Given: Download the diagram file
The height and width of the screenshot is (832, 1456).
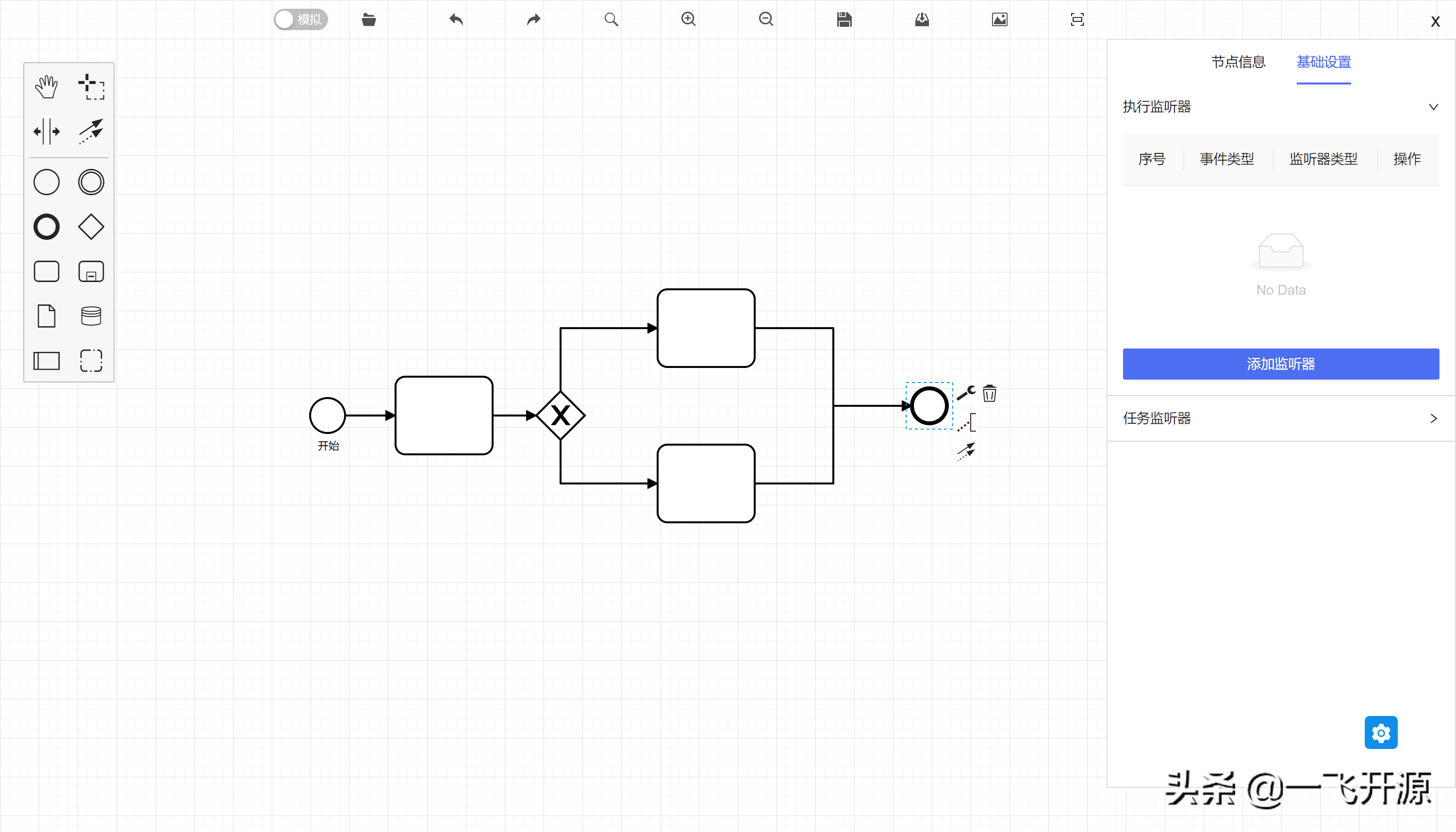Looking at the screenshot, I should coord(922,19).
